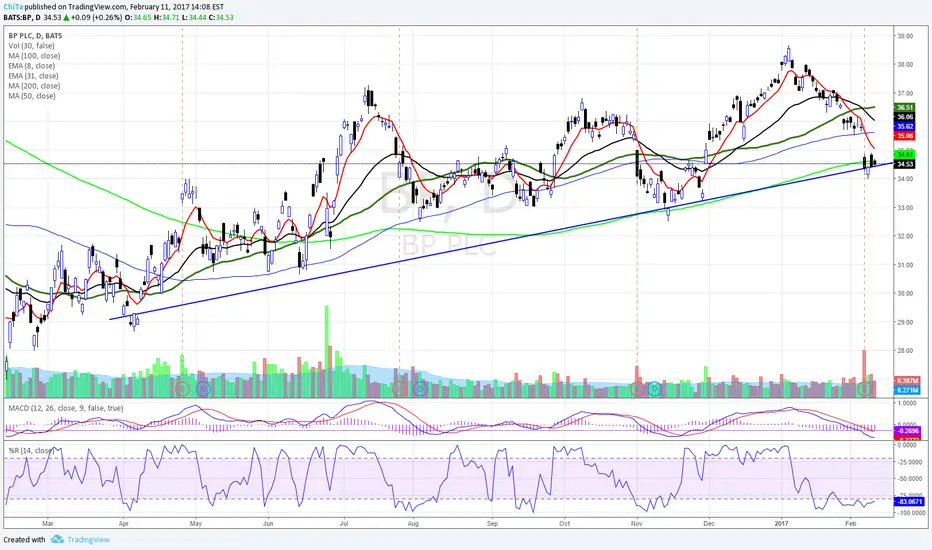Click the 37.00 price axis label

point(905,93)
